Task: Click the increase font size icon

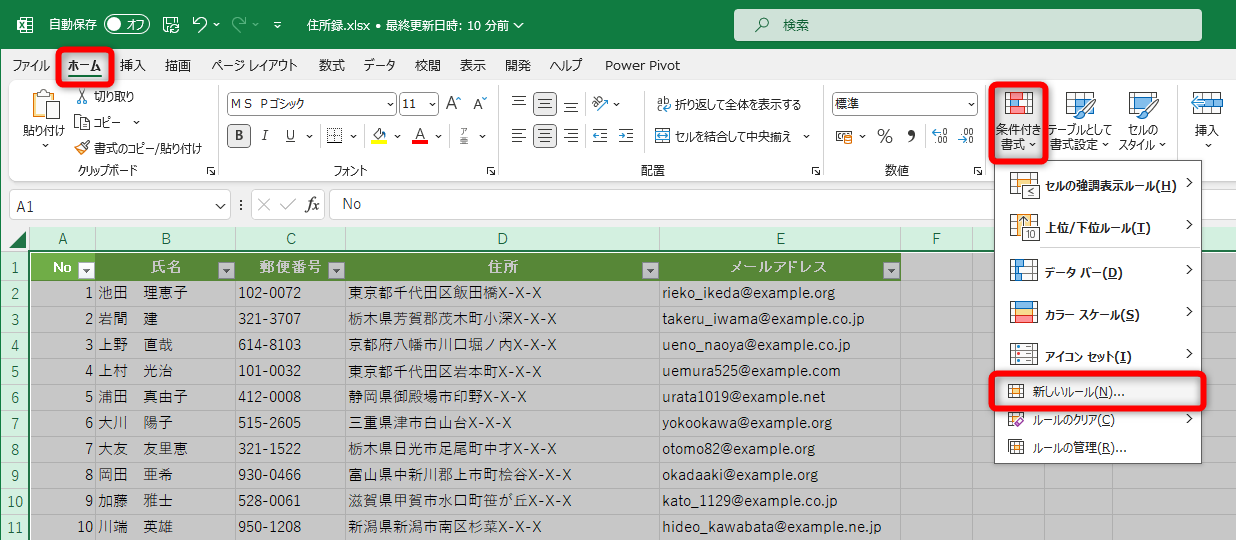Action: tap(453, 104)
